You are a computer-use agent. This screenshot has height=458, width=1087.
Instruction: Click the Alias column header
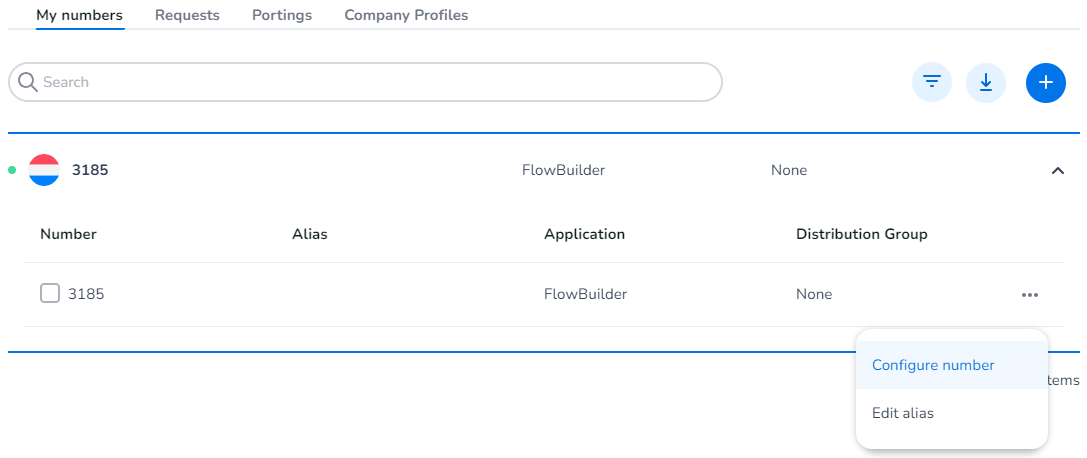(310, 234)
